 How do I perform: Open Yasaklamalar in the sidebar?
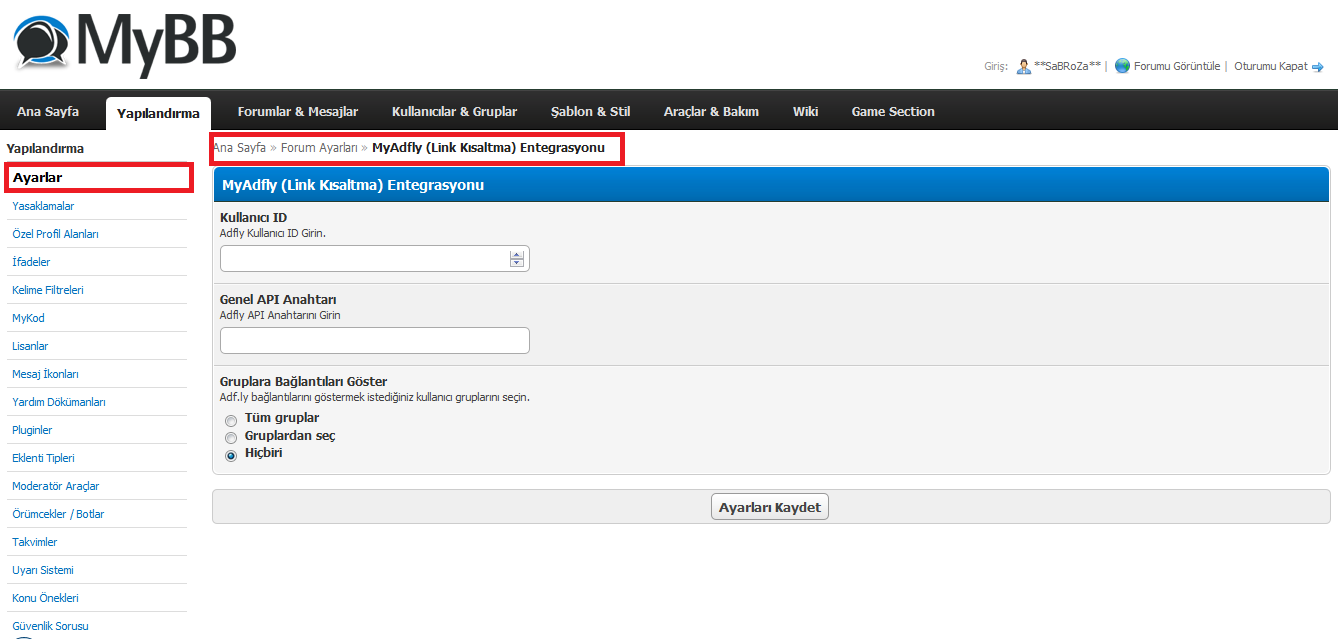click(43, 206)
